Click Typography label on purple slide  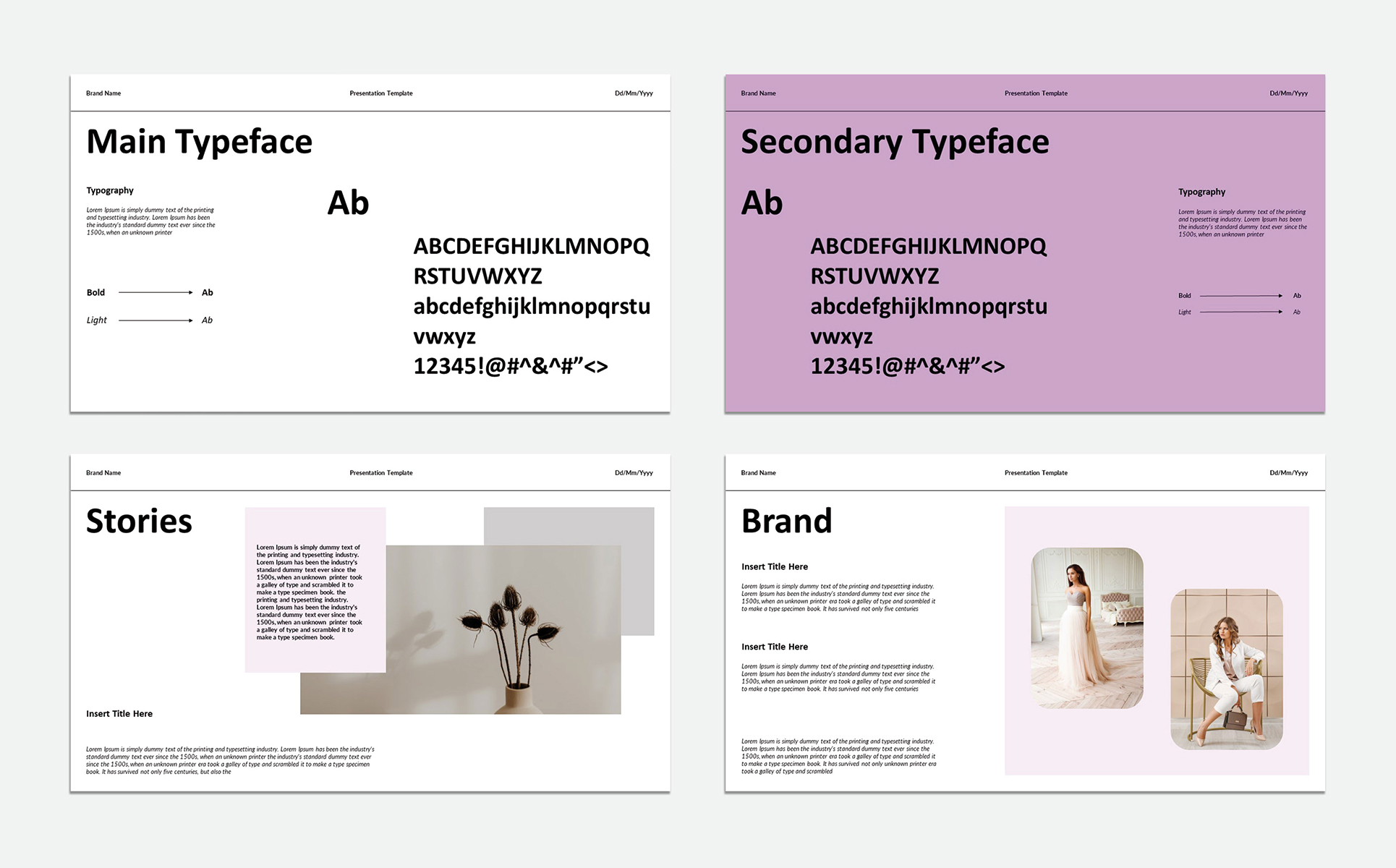(1201, 192)
